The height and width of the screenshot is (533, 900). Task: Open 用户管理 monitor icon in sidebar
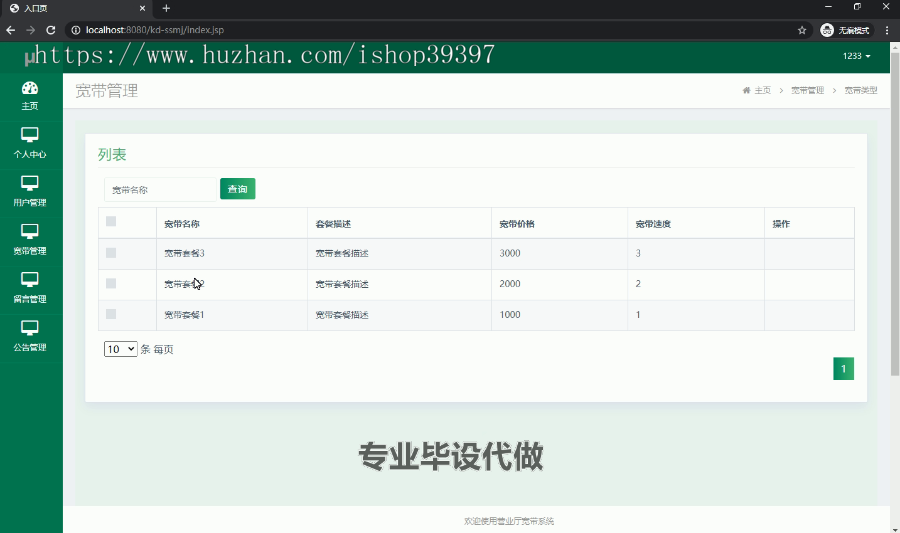click(30, 183)
